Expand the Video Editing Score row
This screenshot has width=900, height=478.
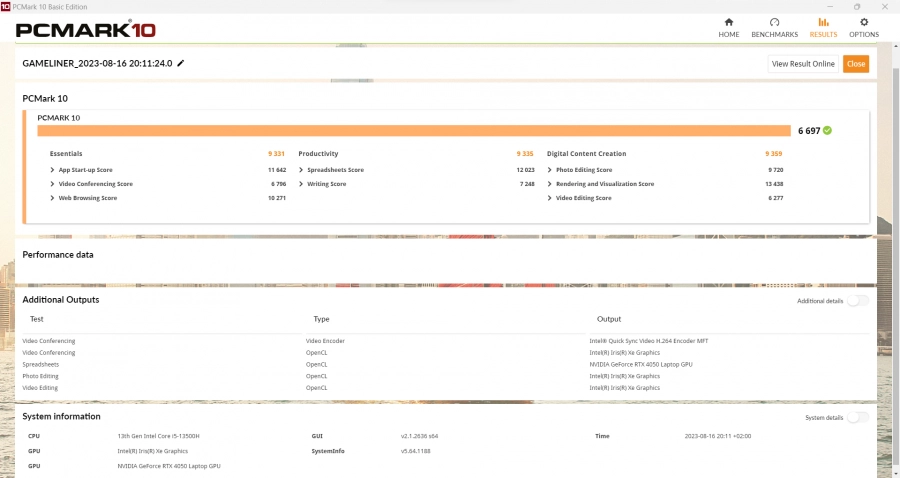(x=549, y=198)
